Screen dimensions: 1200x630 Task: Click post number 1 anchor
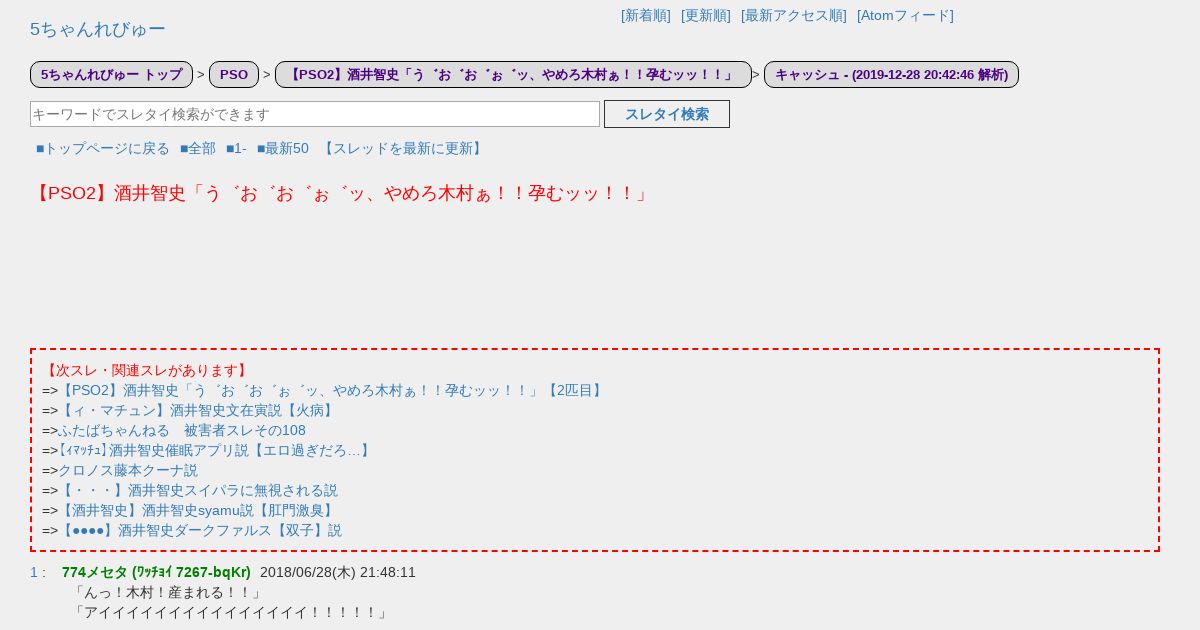coord(34,572)
